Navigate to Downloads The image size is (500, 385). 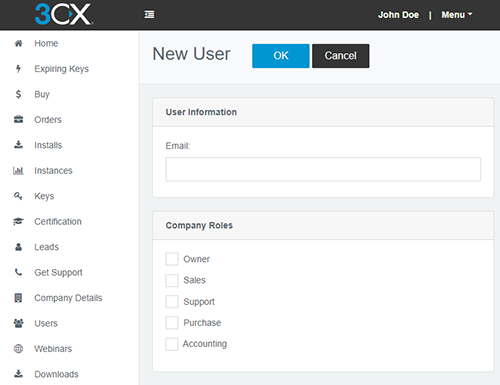click(56, 374)
